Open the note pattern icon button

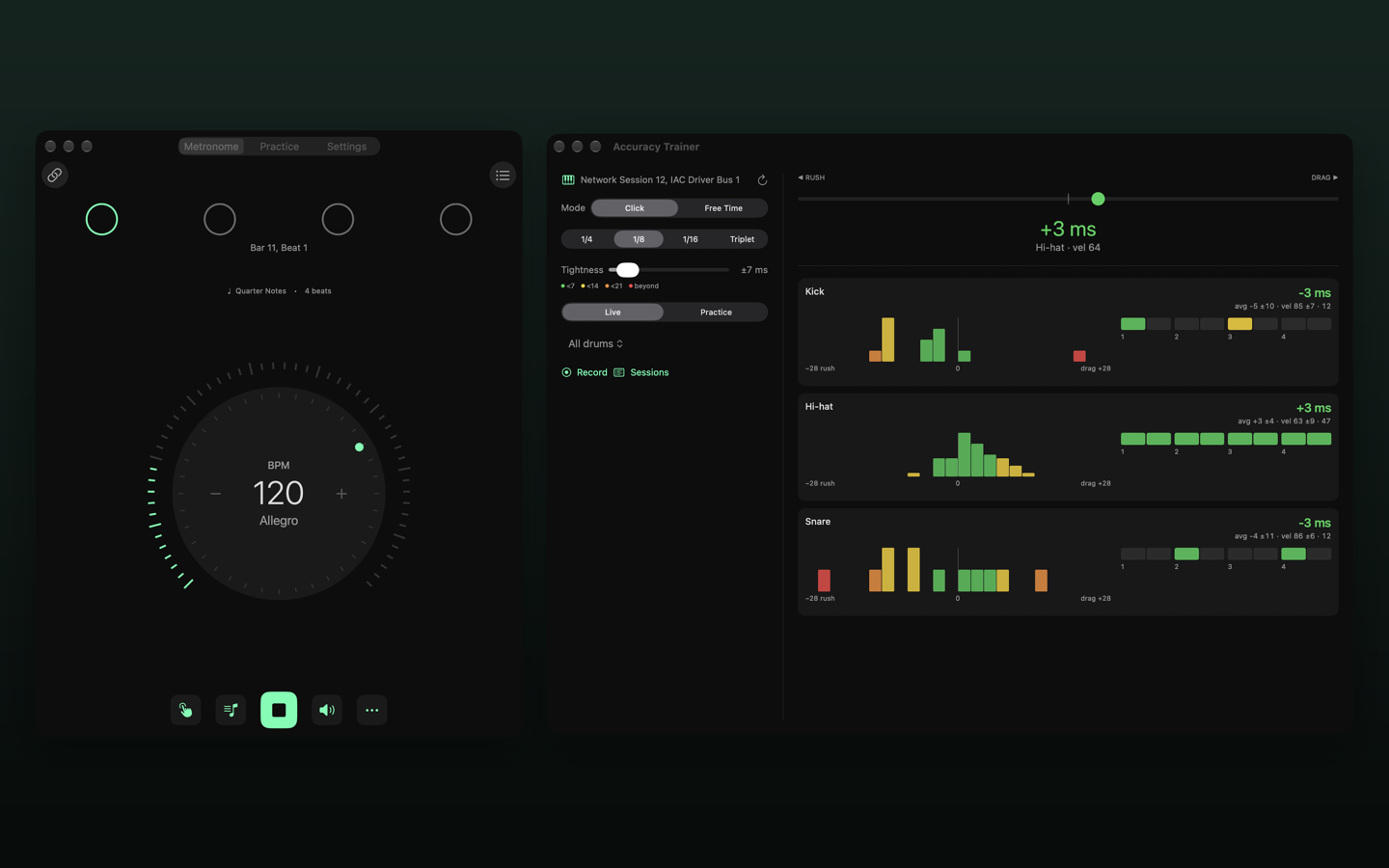(x=231, y=710)
